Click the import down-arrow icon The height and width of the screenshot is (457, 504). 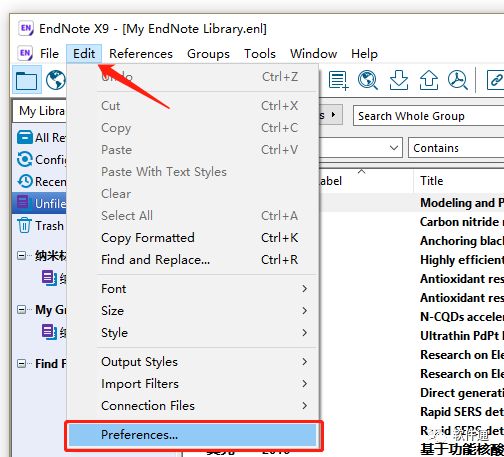[x=398, y=80]
